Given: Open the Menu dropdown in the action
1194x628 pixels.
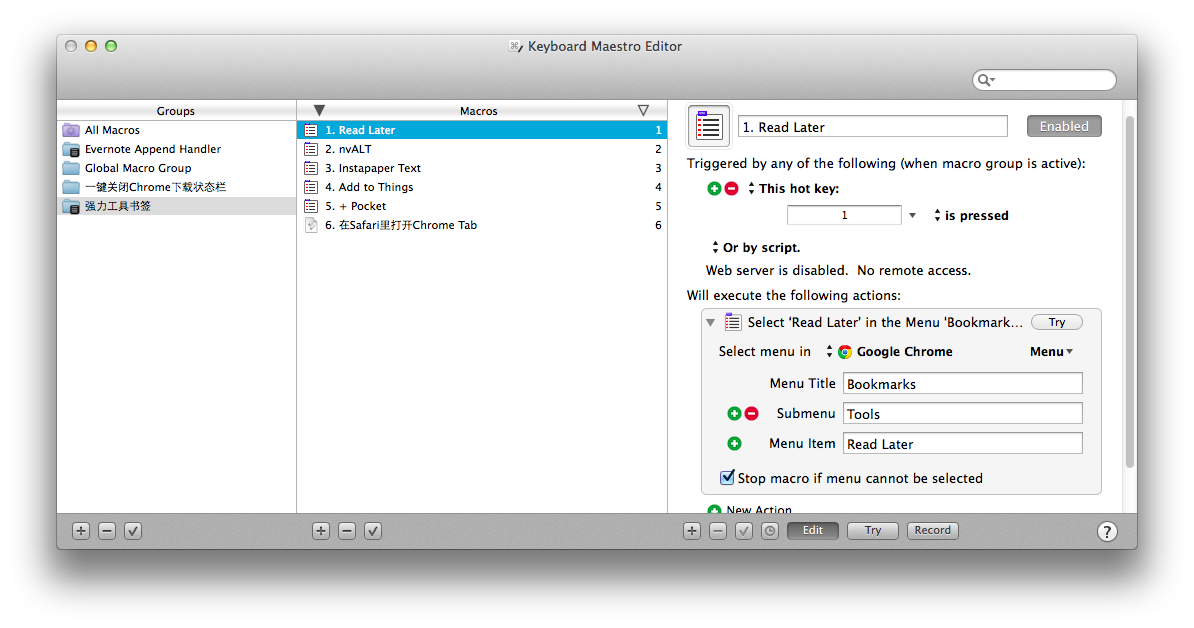Looking at the screenshot, I should coord(1052,352).
